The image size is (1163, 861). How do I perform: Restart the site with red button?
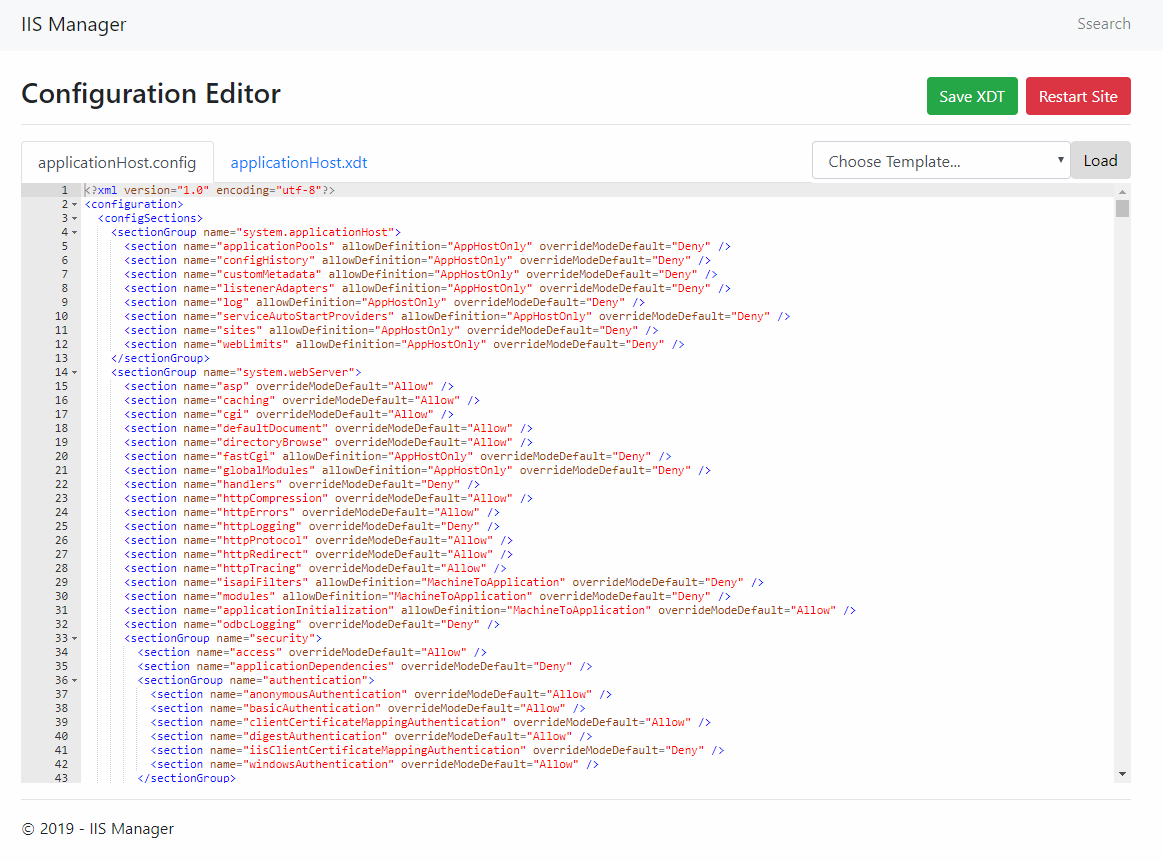point(1078,96)
